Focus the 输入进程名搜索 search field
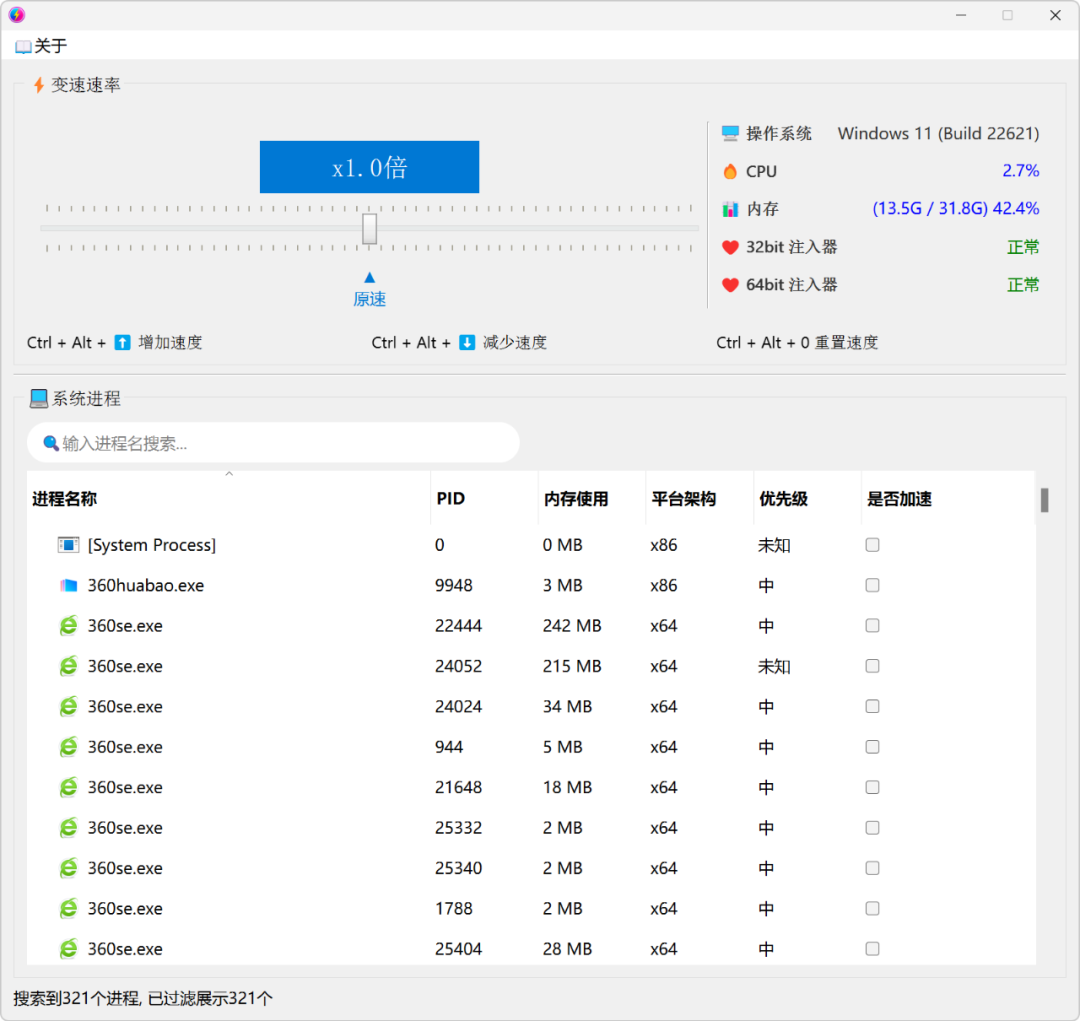The image size is (1080, 1021). (x=273, y=442)
